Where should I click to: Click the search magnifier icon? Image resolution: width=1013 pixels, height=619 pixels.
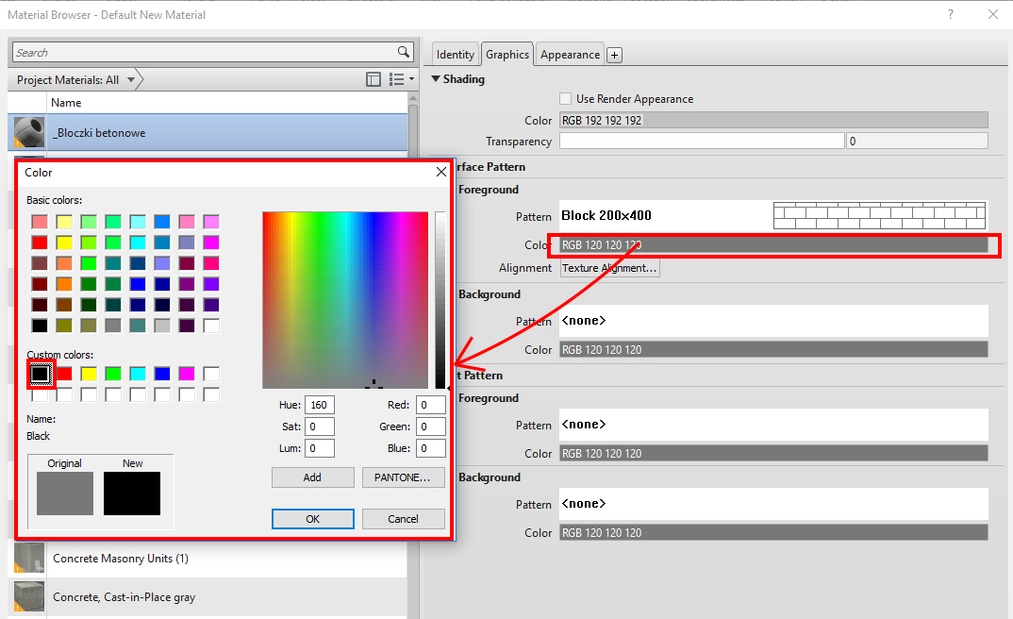(x=403, y=52)
